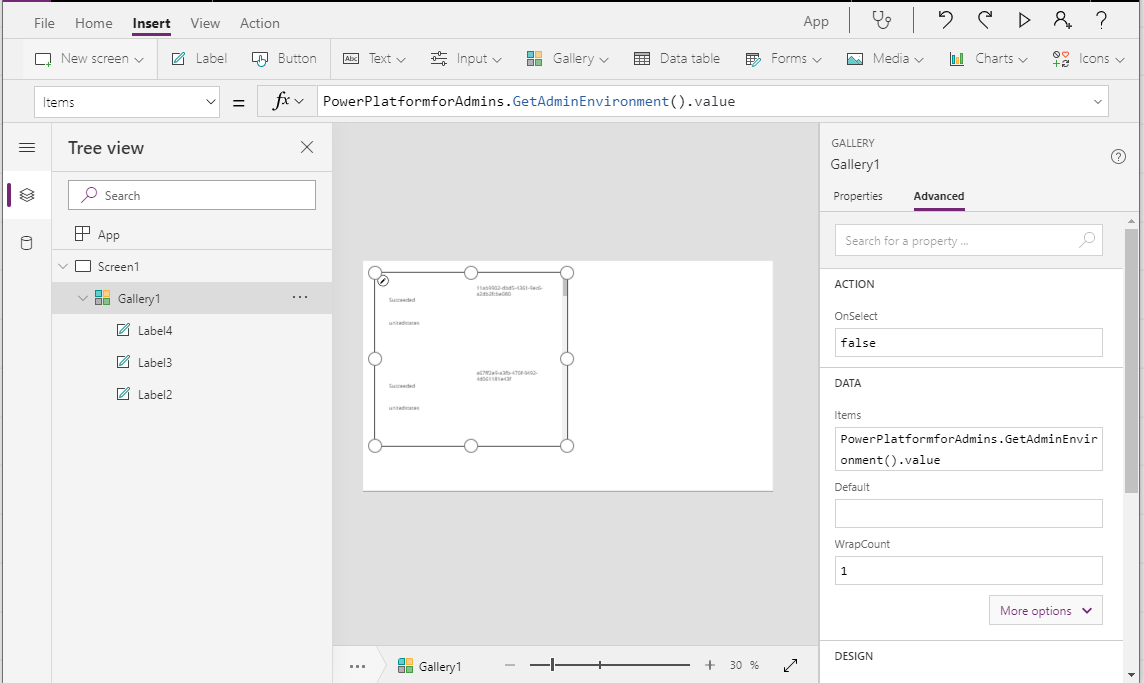Switch to the View tab
Viewport: 1144px width, 683px height.
[205, 23]
